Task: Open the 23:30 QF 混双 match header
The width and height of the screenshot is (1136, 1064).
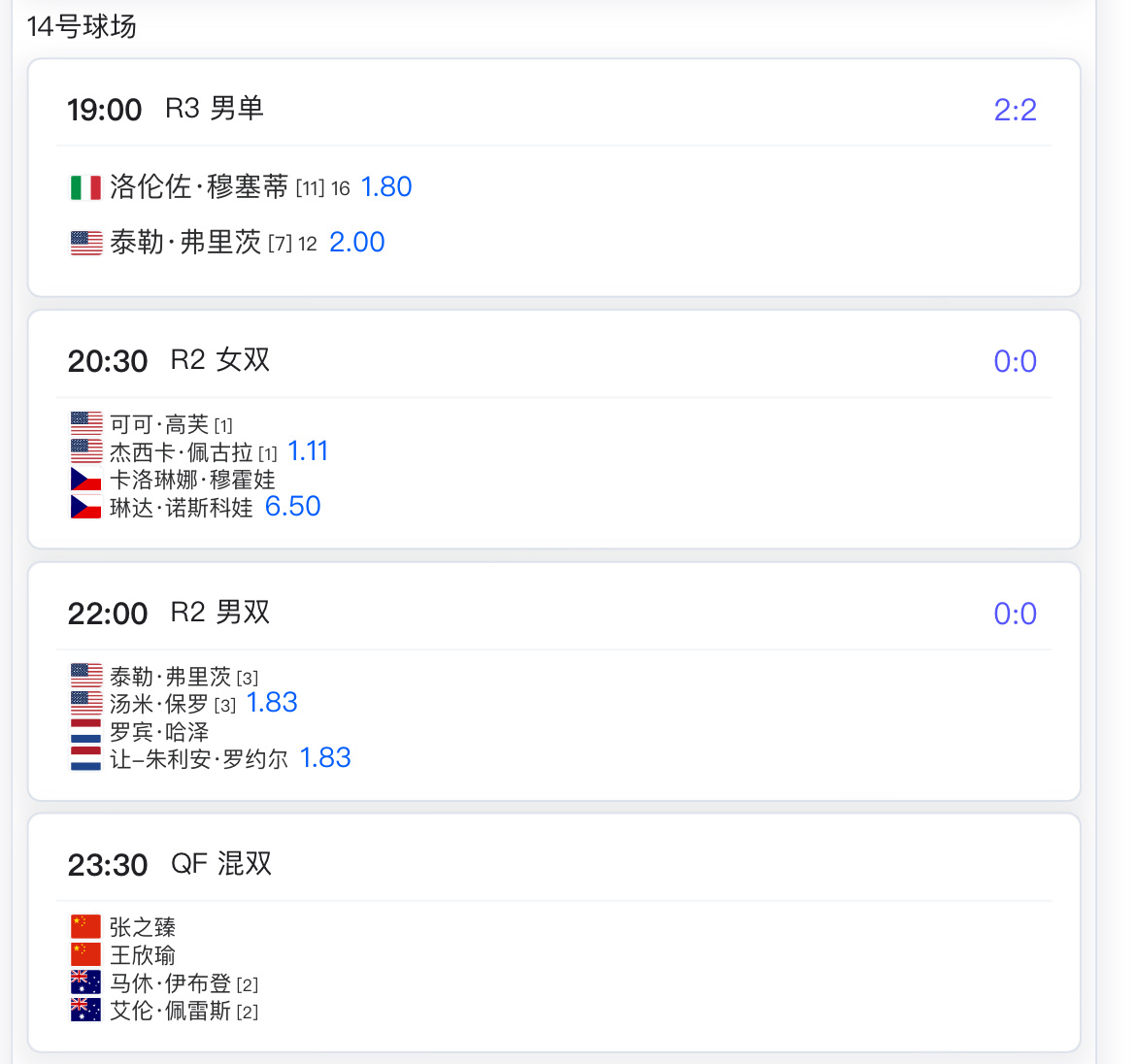Action: pyautogui.click(x=169, y=864)
